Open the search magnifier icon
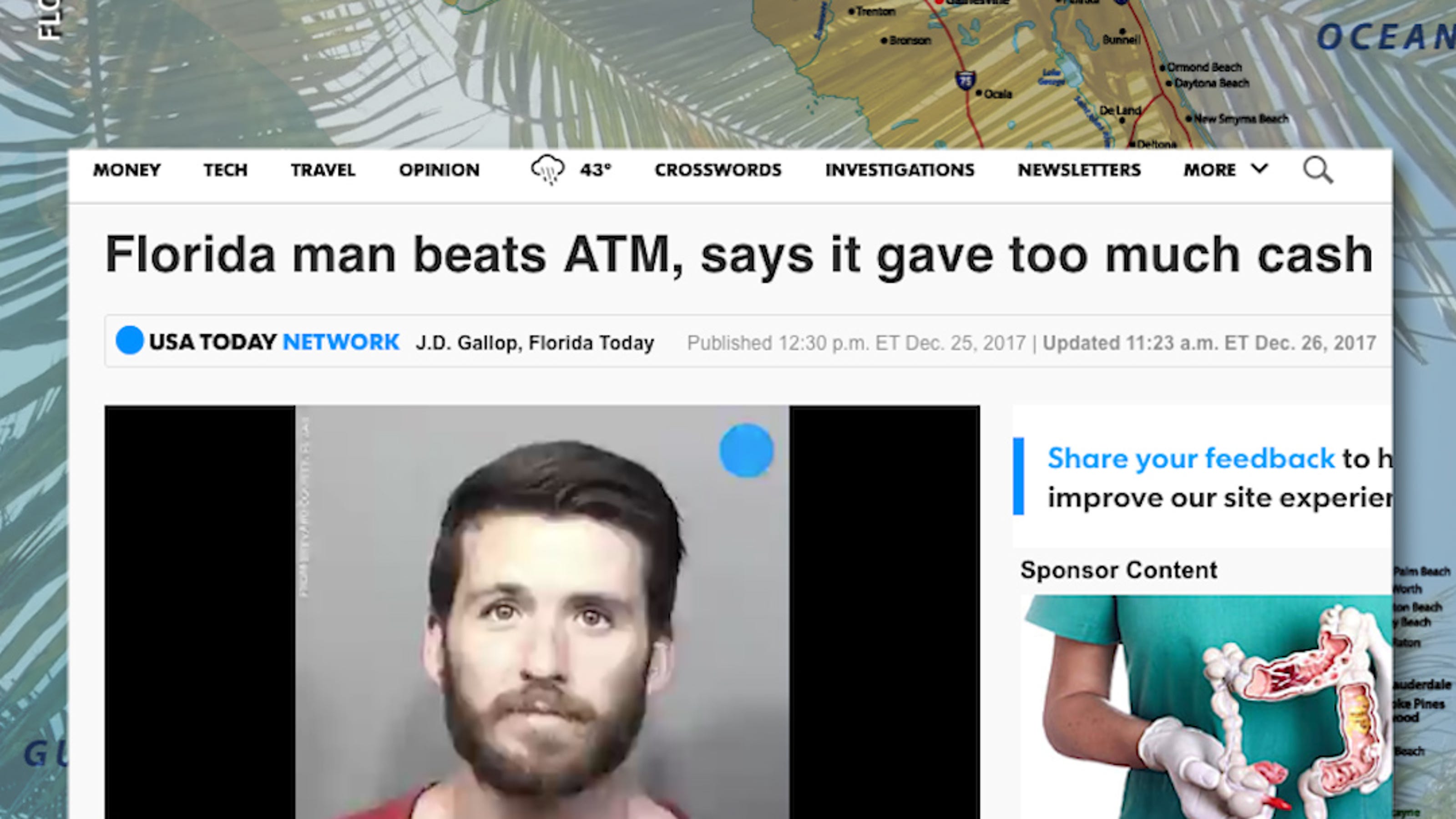Image resolution: width=1456 pixels, height=819 pixels. point(1318,170)
